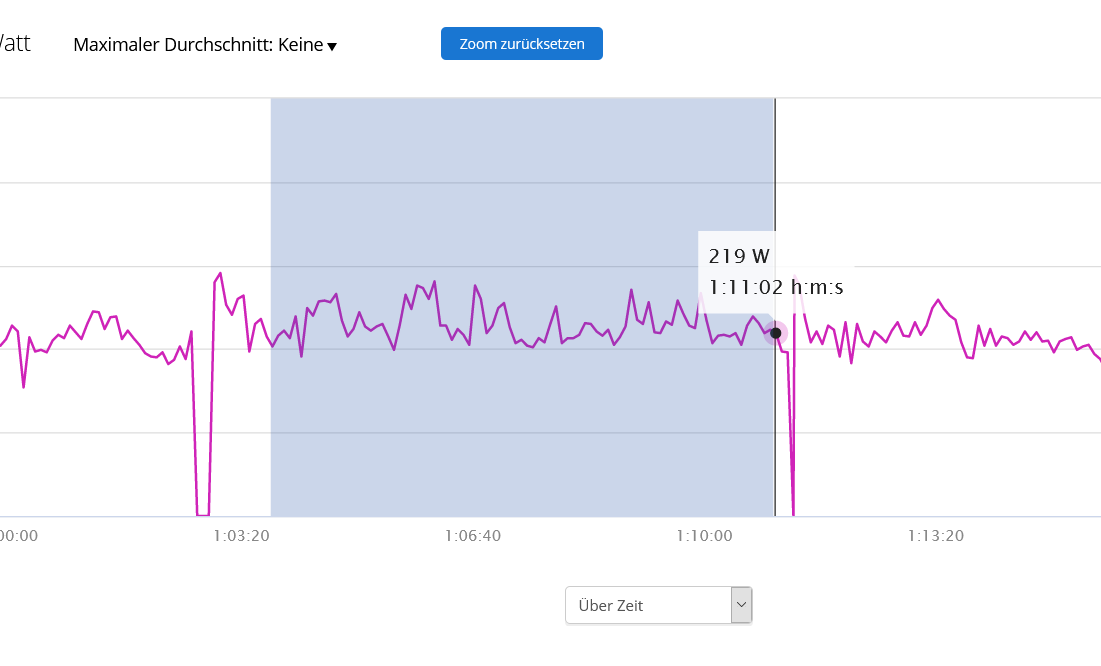The width and height of the screenshot is (1101, 666).
Task: Click the black data point marker on the curve
Action: click(x=775, y=333)
